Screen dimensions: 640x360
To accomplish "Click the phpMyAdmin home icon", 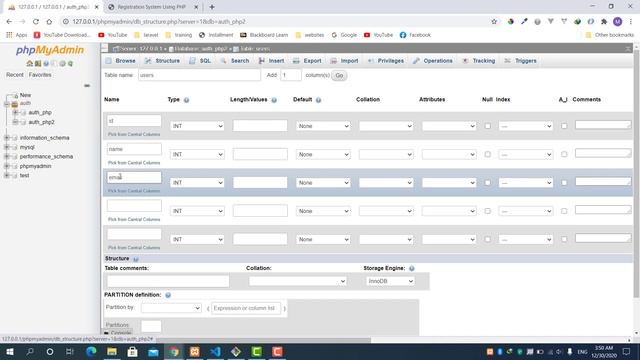I will pyautogui.click(x=29, y=64).
